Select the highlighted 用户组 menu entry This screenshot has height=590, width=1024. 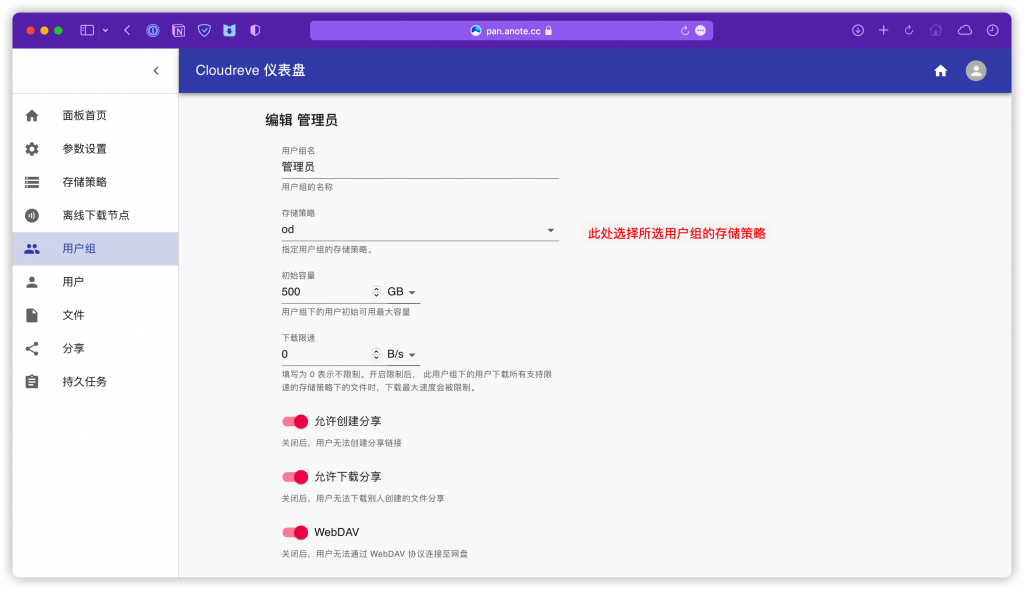click(75, 247)
